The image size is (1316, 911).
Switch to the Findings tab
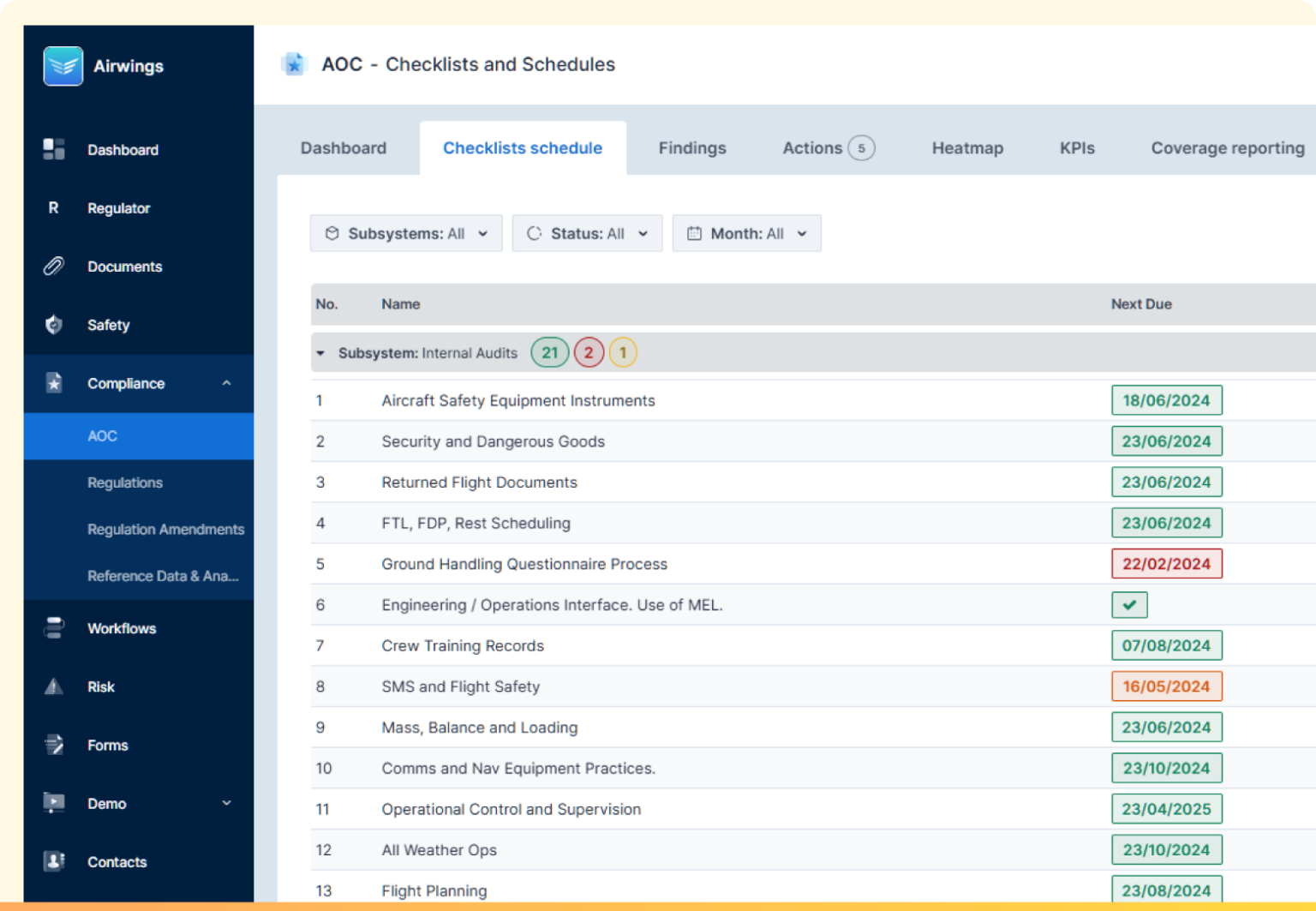(691, 147)
